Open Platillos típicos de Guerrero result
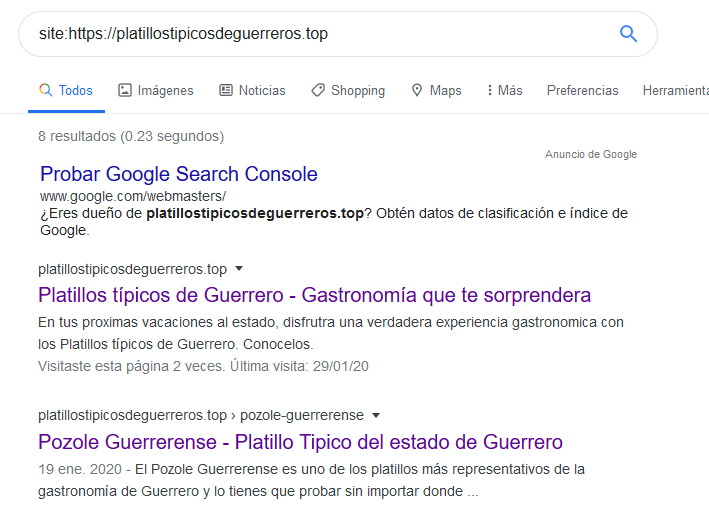Image resolution: width=709 pixels, height=523 pixels. point(314,295)
